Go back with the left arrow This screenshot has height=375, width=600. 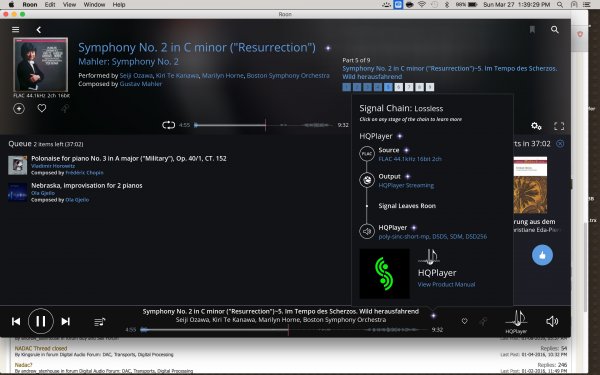click(x=39, y=29)
